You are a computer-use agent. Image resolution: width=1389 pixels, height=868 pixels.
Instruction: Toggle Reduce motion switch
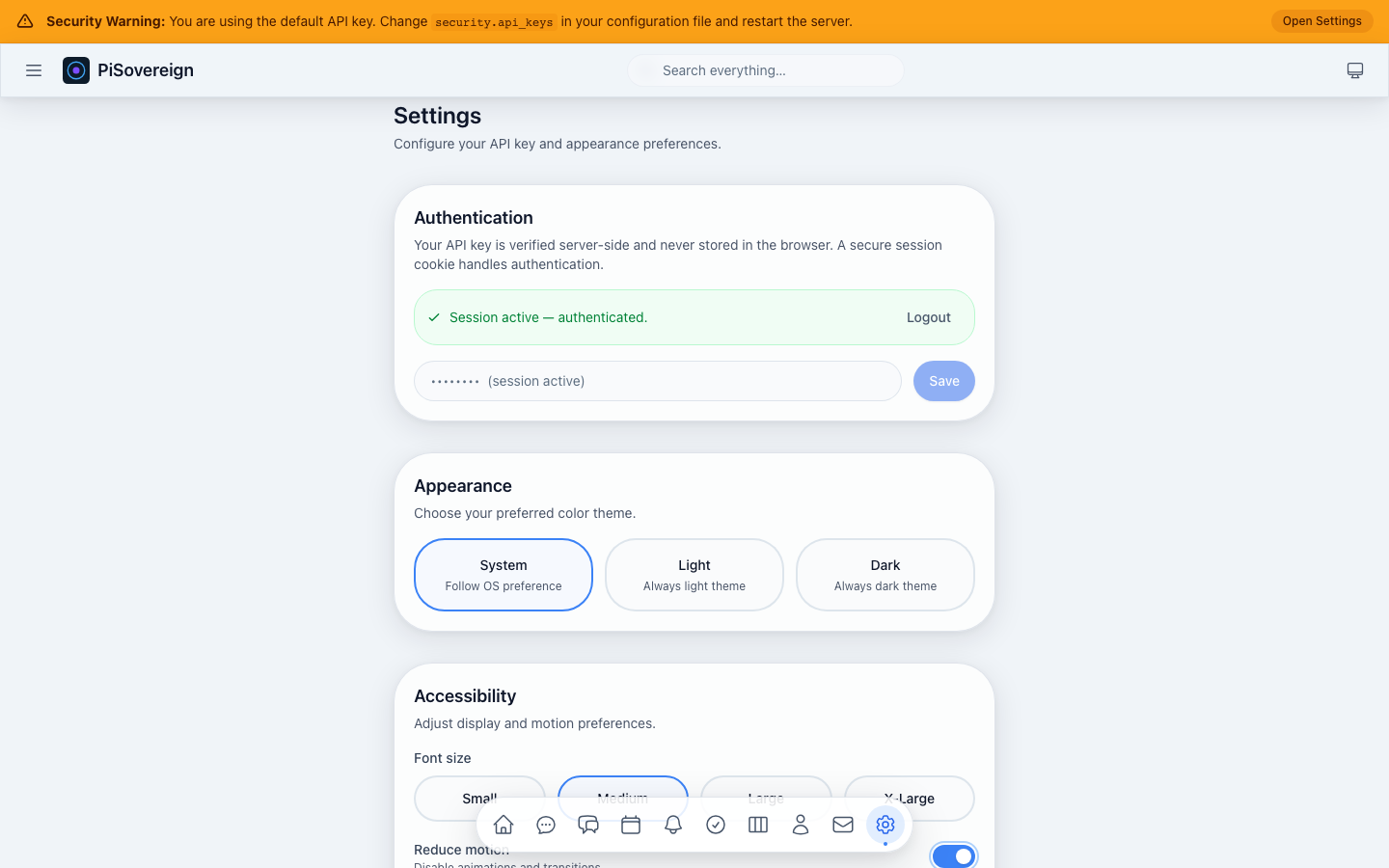954,855
